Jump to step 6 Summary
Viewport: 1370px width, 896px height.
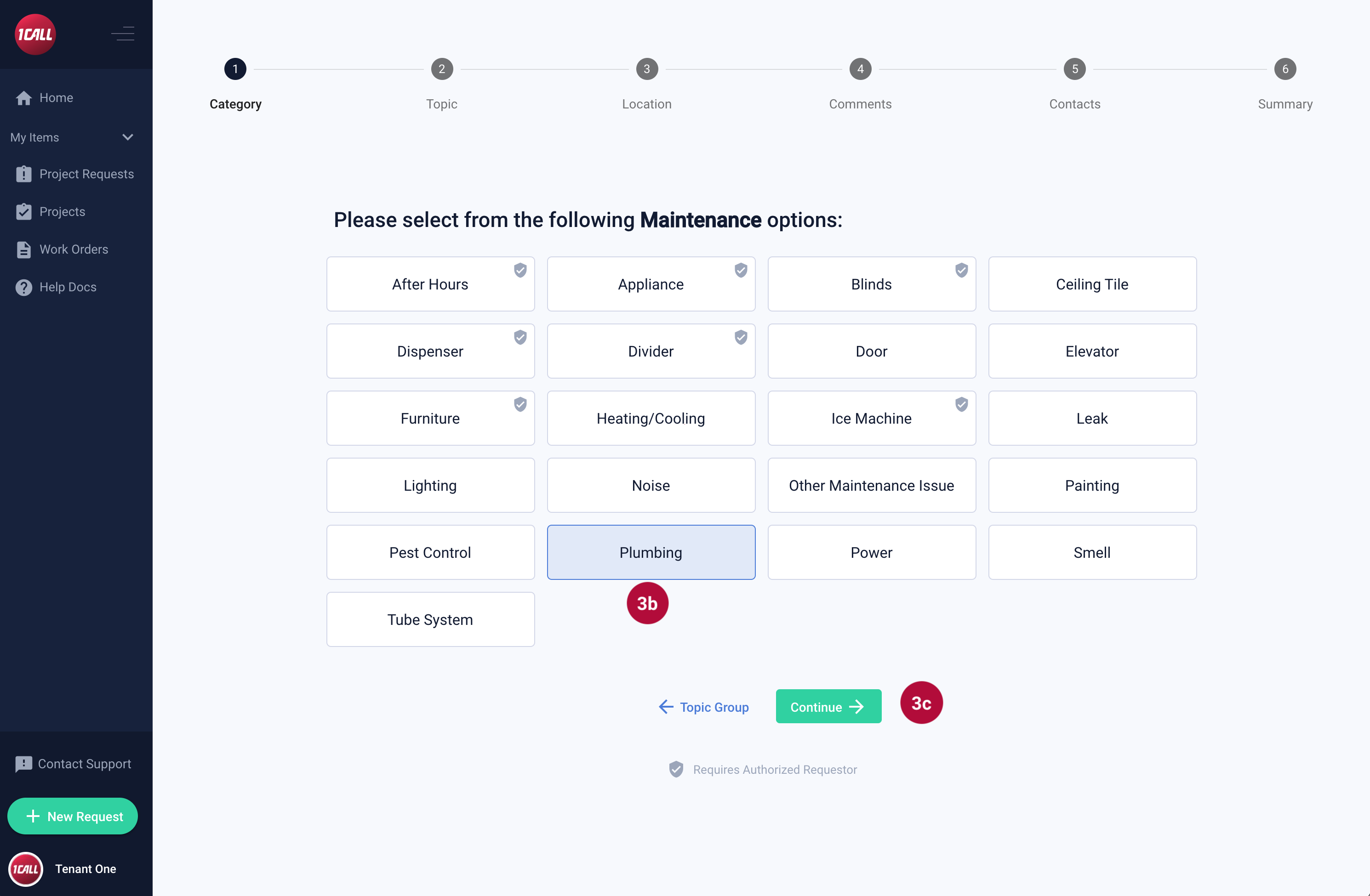click(1284, 69)
